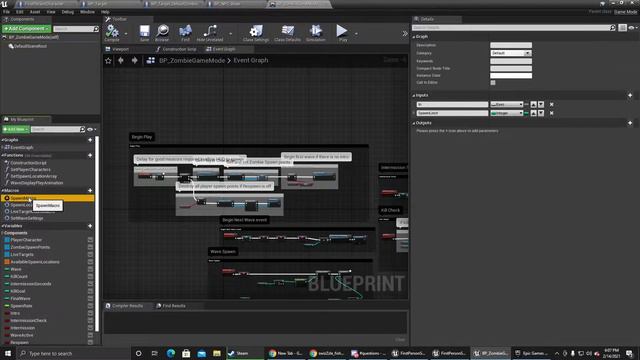Click the search icon in the Components panel

[96, 29]
